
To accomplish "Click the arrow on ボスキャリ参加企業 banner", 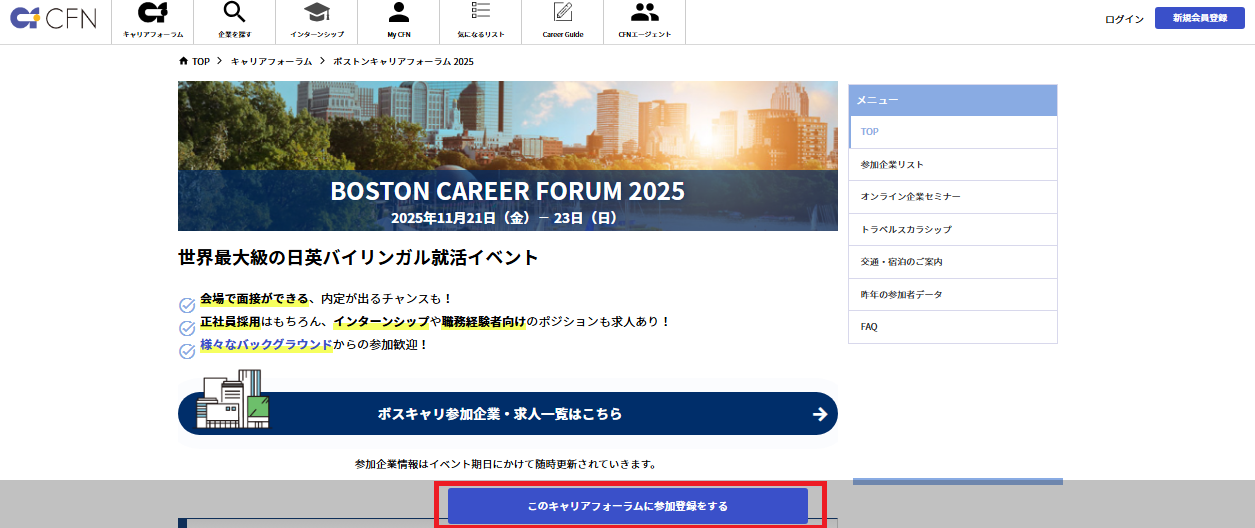I will 820,414.
